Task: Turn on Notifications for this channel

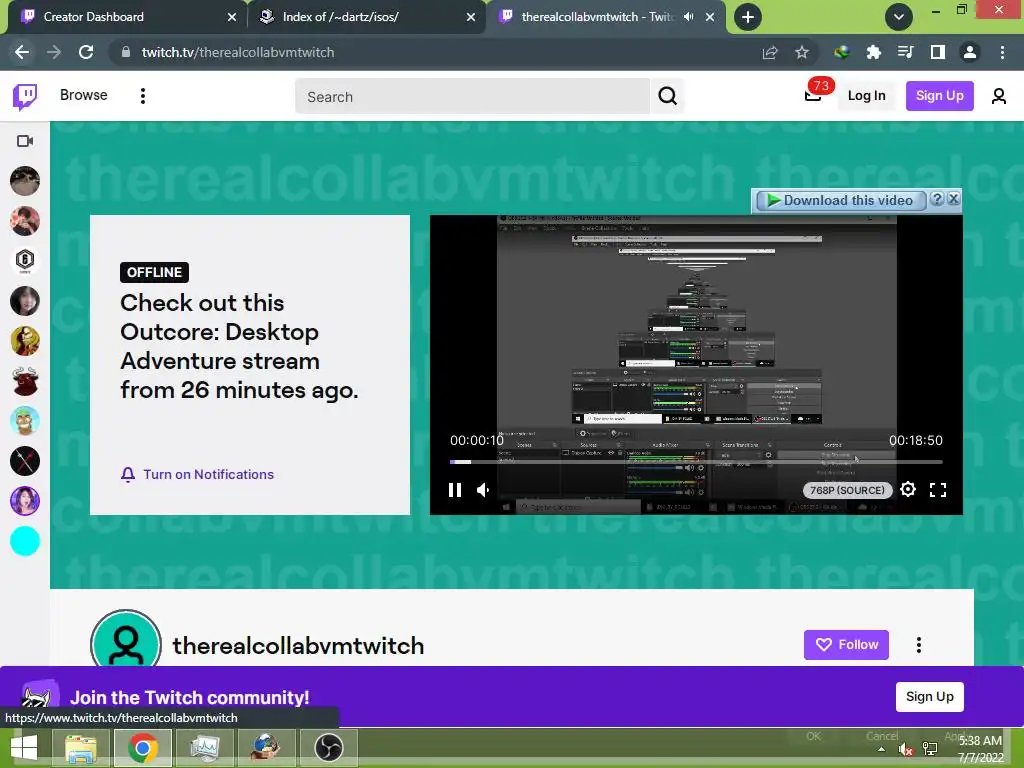Action: (x=197, y=475)
